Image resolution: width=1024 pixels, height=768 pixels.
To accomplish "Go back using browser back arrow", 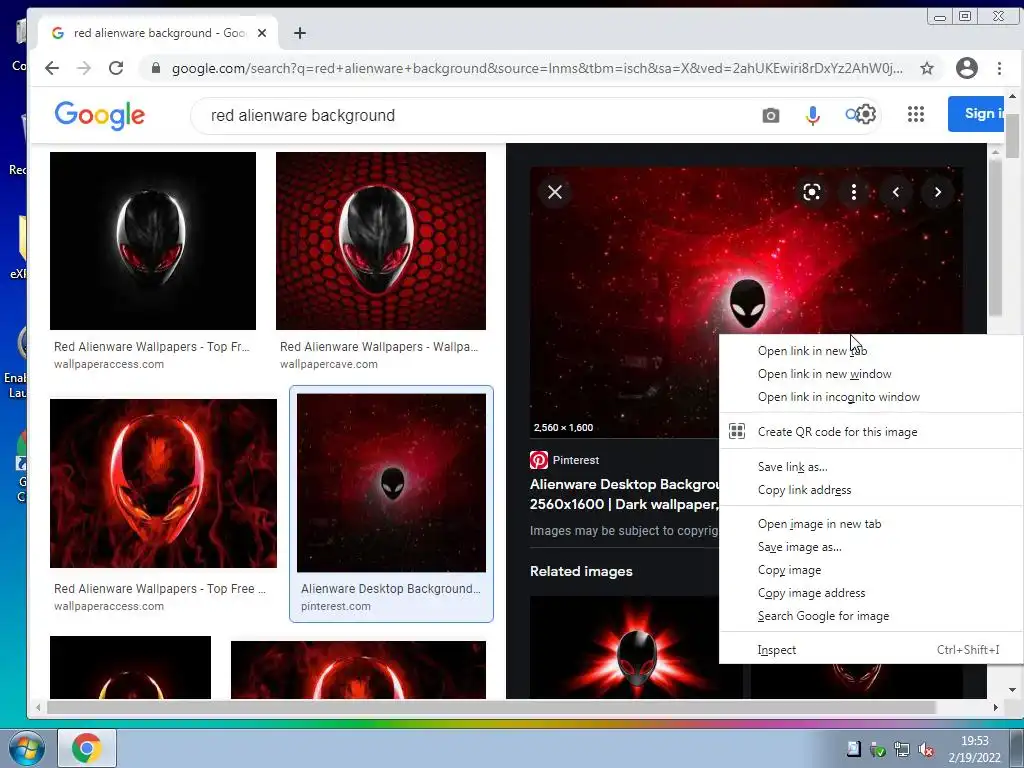I will point(52,68).
